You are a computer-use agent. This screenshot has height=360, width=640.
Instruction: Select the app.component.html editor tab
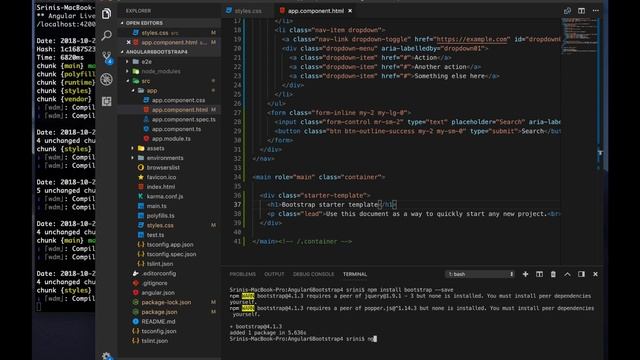(315, 11)
